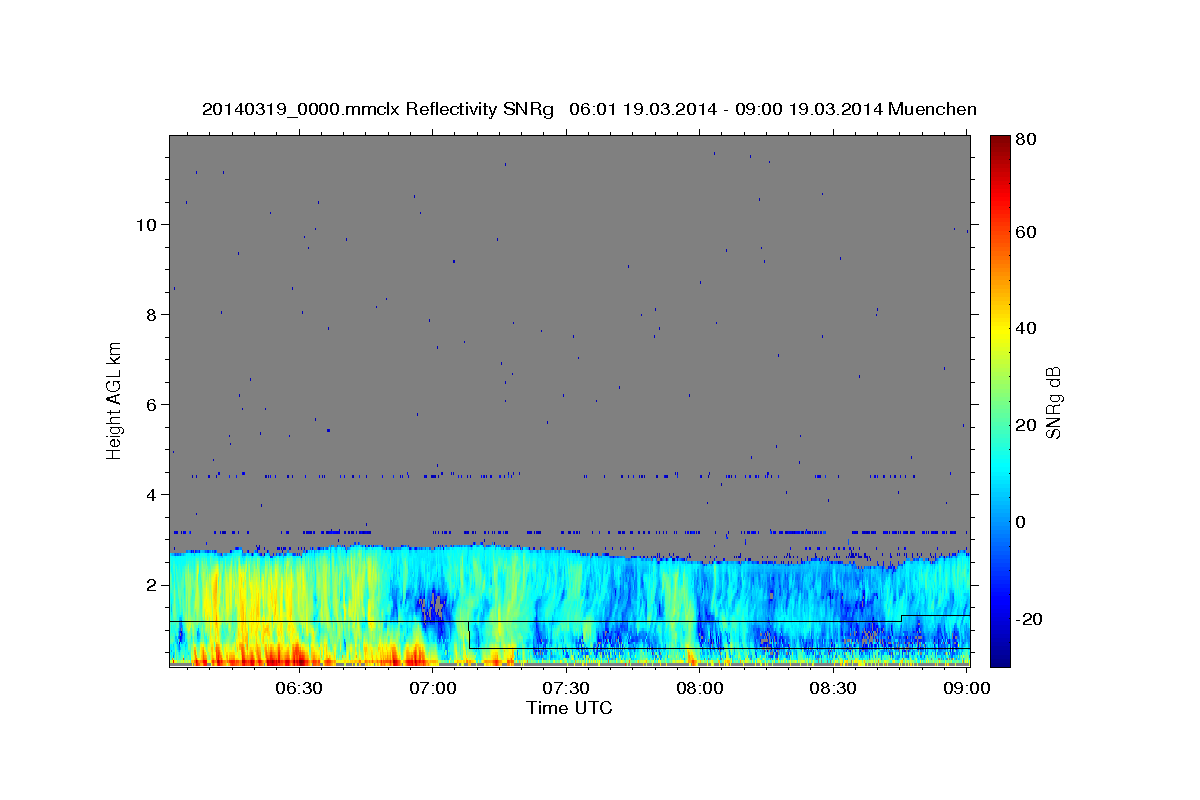Click the colorbar value 0
This screenshot has width=1200, height=800.
coord(1022,522)
